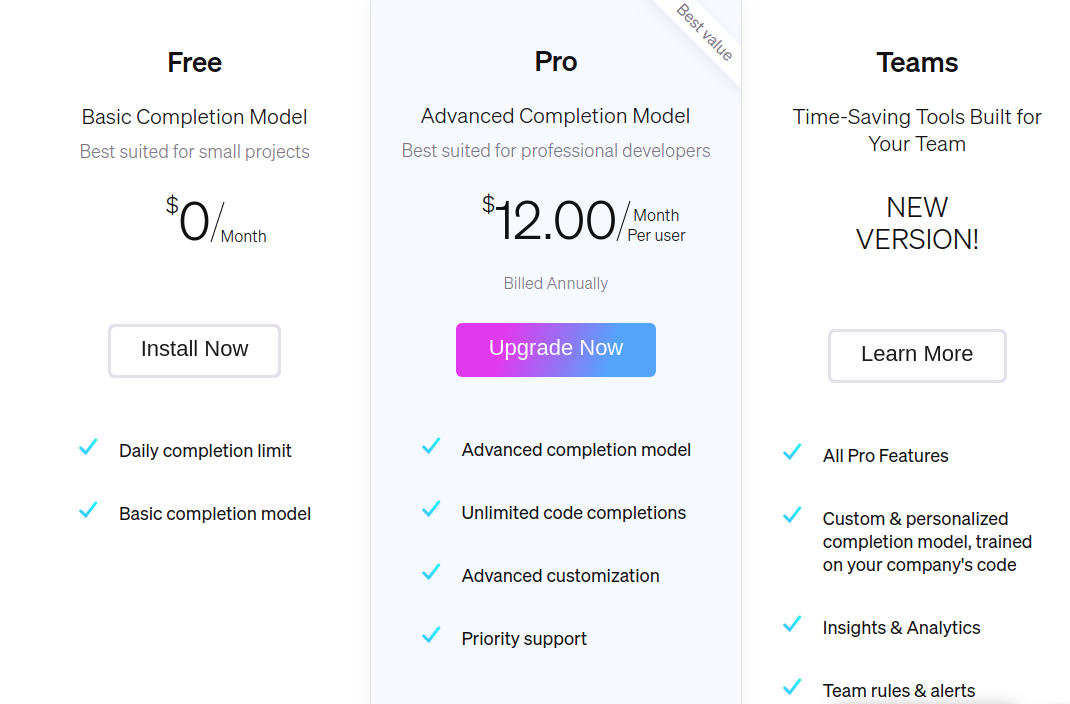Screen dimensions: 1070x704
Task: Click checkmark beside Daily completion limit
Action: coord(88,448)
